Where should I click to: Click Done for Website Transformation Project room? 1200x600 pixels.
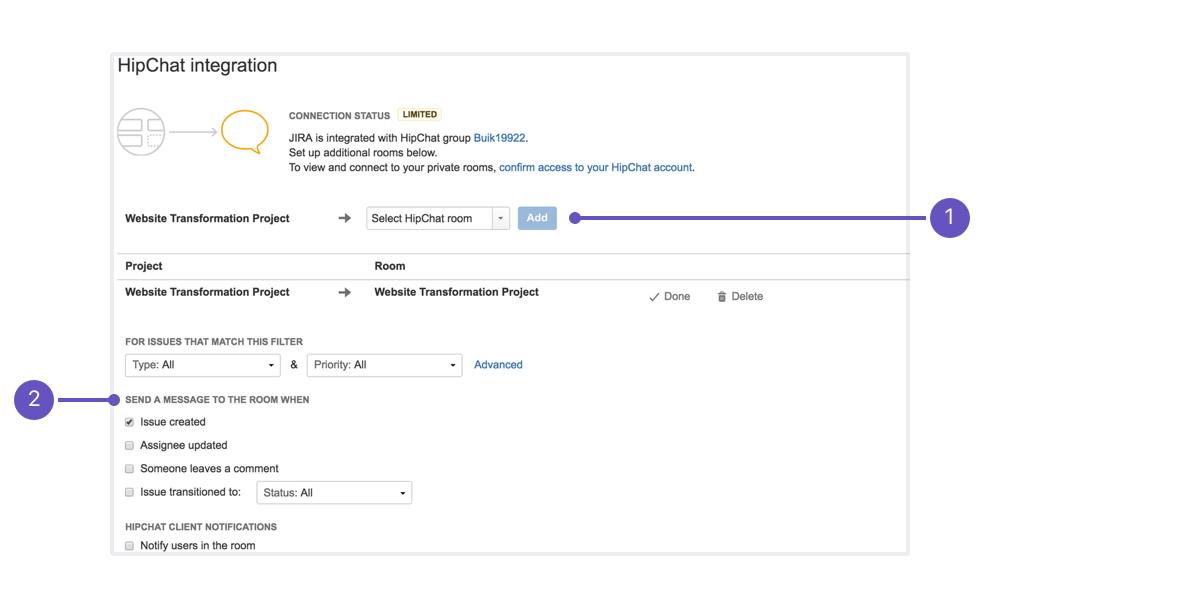click(669, 296)
